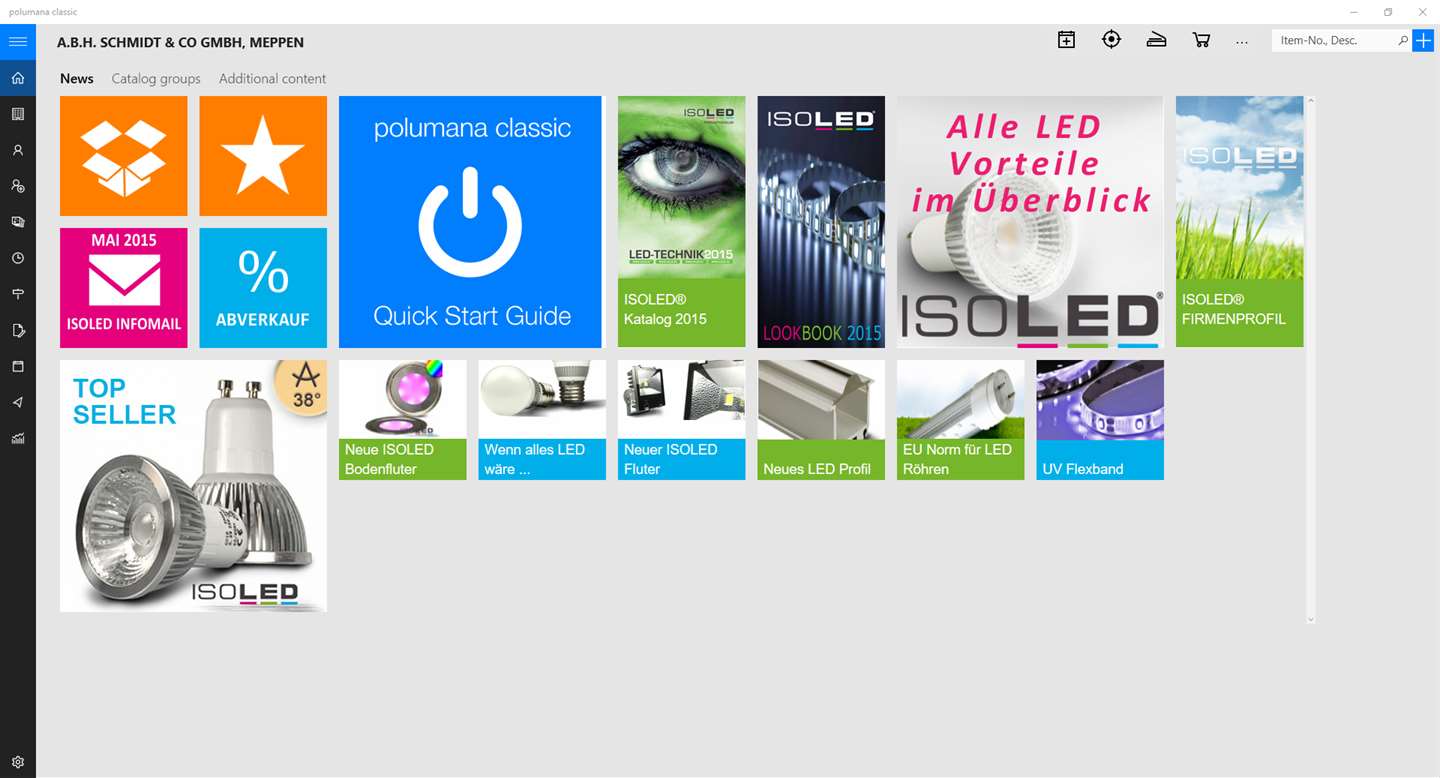Open the polumana classic Quick Start Guide tile
Screen dimensions: 1440x778
tap(470, 222)
